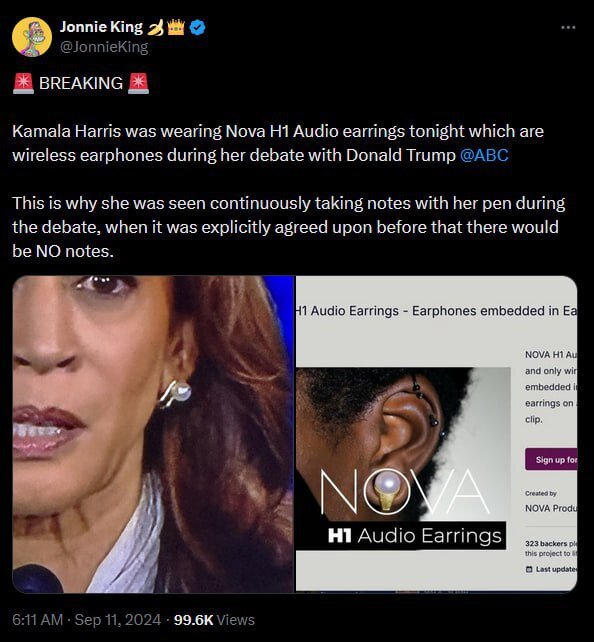Open the @JonnieKing handle
This screenshot has width=594, height=642.
pyautogui.click(x=104, y=47)
